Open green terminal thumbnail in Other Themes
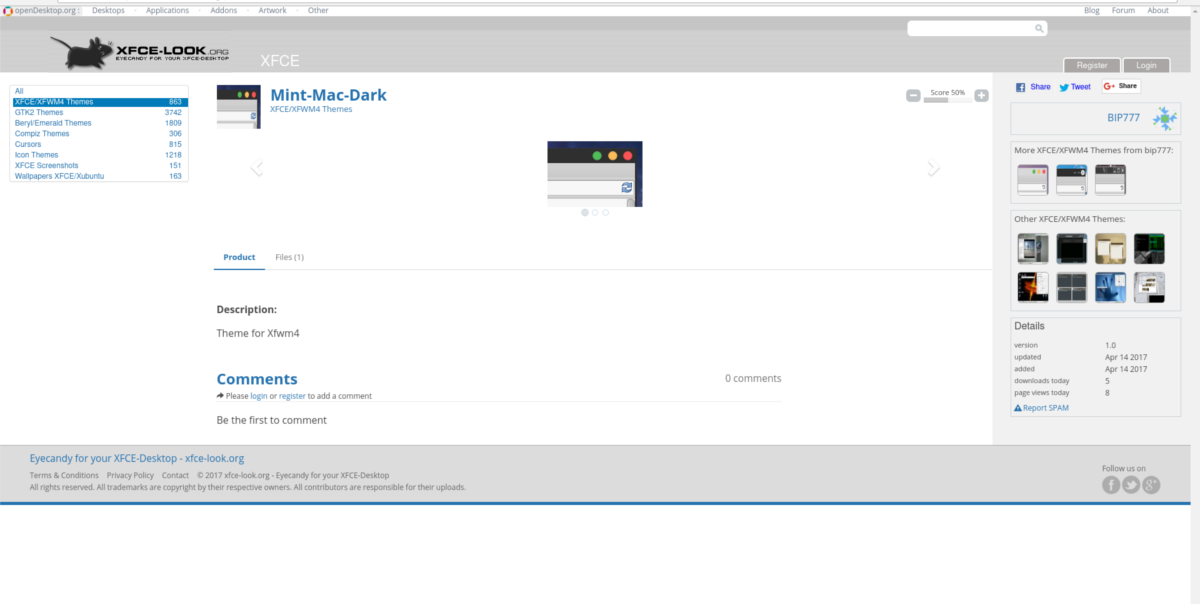 click(x=1150, y=248)
